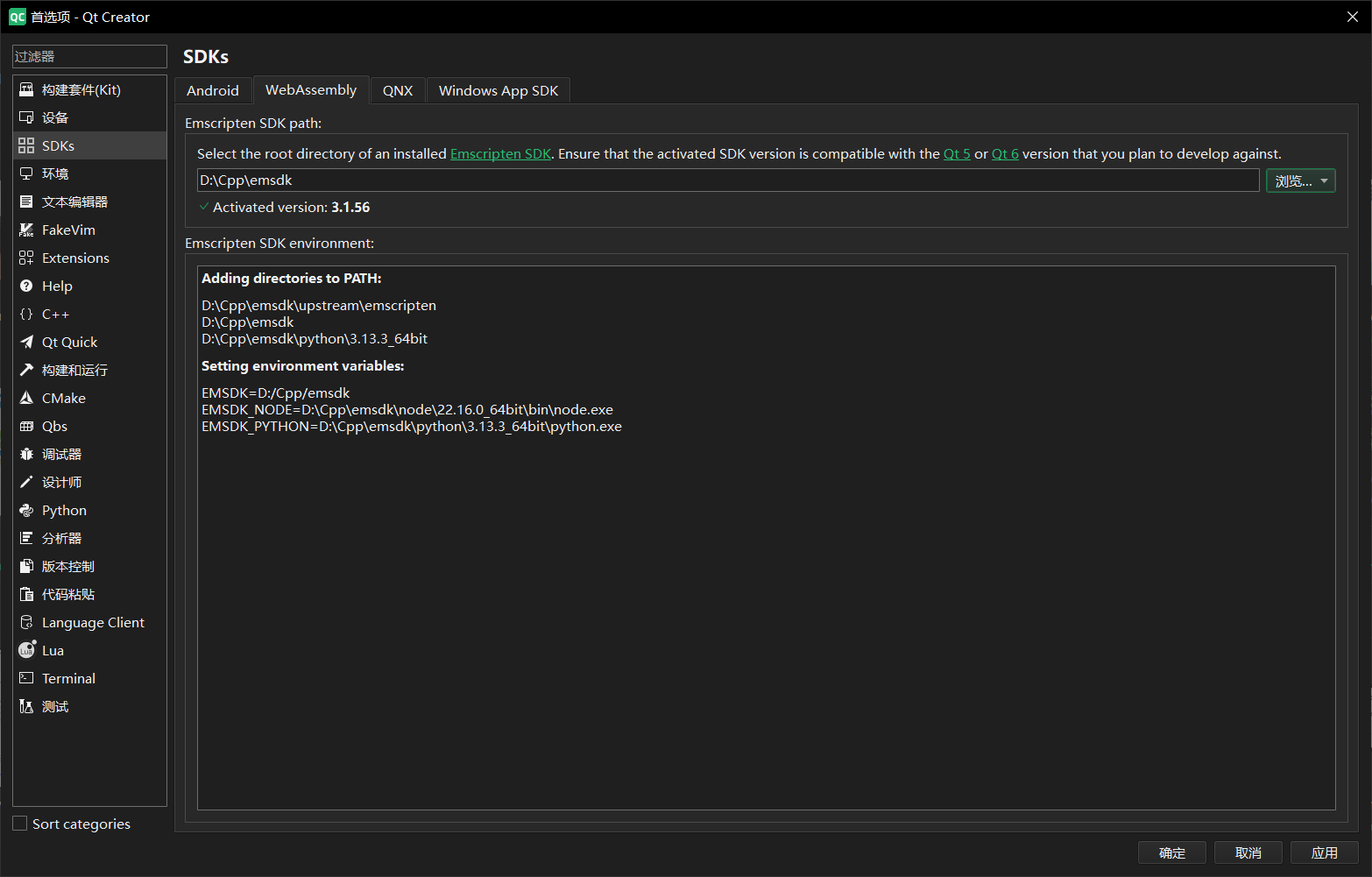Viewport: 1372px width, 877px height.
Task: Switch to the Windows App SDK tab
Action: [x=499, y=90]
